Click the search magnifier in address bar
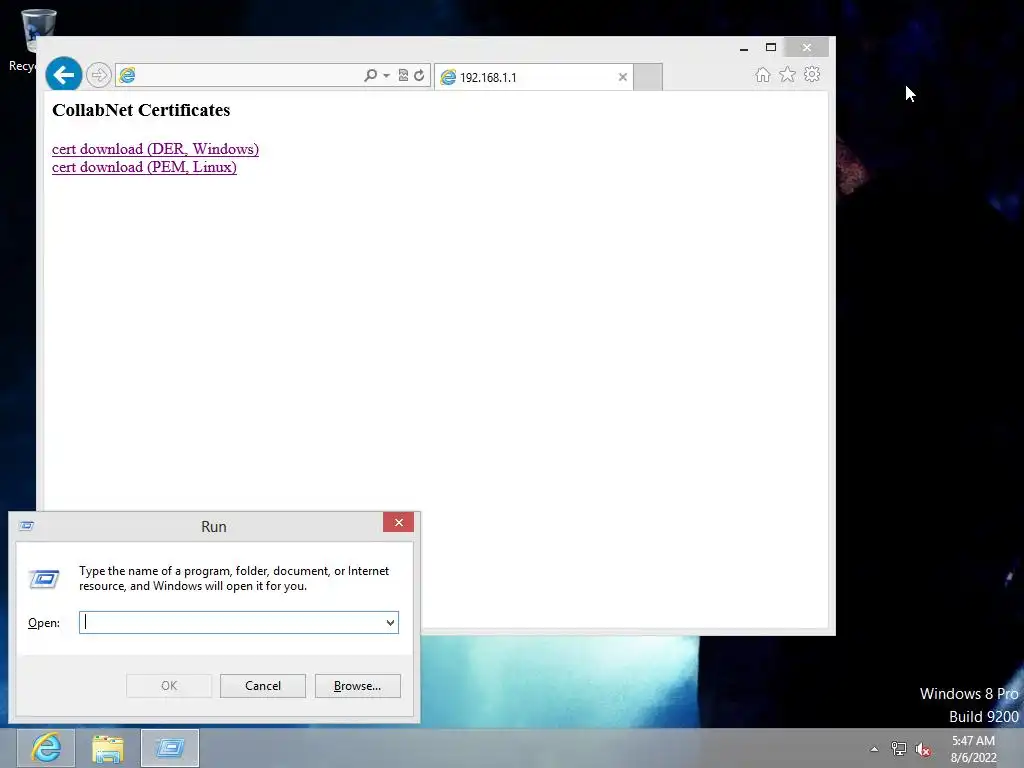The image size is (1024, 768). click(370, 76)
